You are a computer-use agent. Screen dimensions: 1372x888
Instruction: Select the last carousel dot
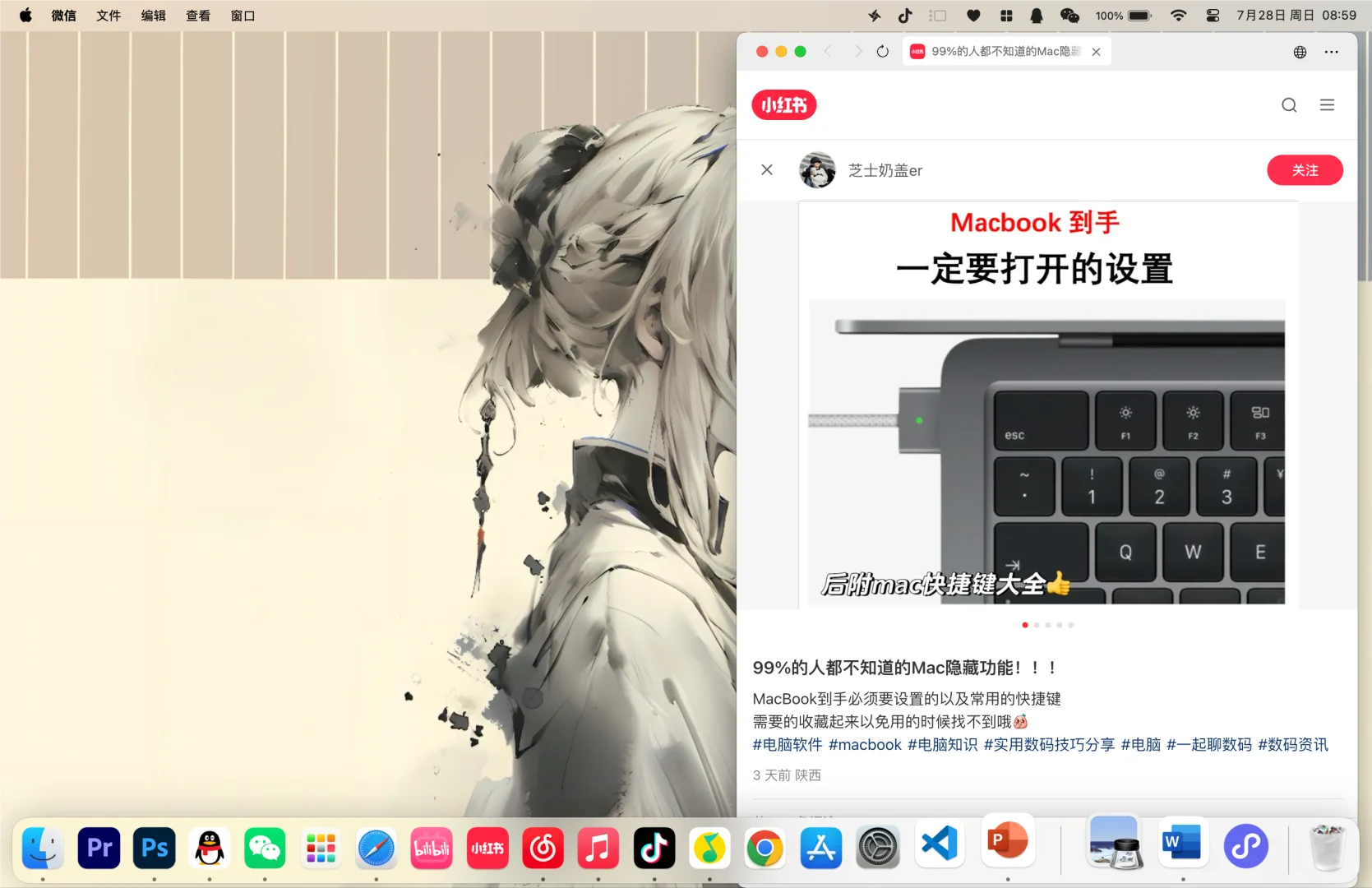1070,625
